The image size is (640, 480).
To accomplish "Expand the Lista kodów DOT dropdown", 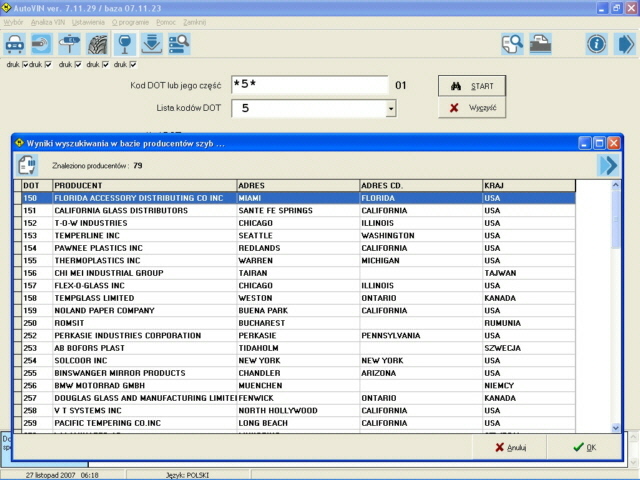I will [390, 108].
